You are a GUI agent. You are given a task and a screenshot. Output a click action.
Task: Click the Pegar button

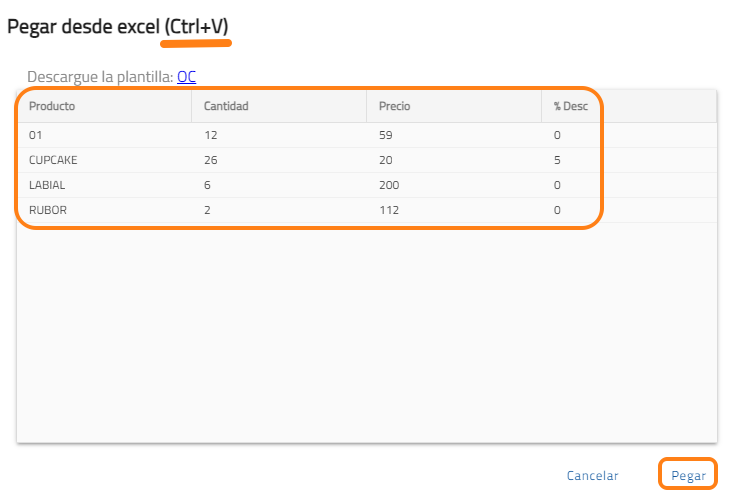688,476
